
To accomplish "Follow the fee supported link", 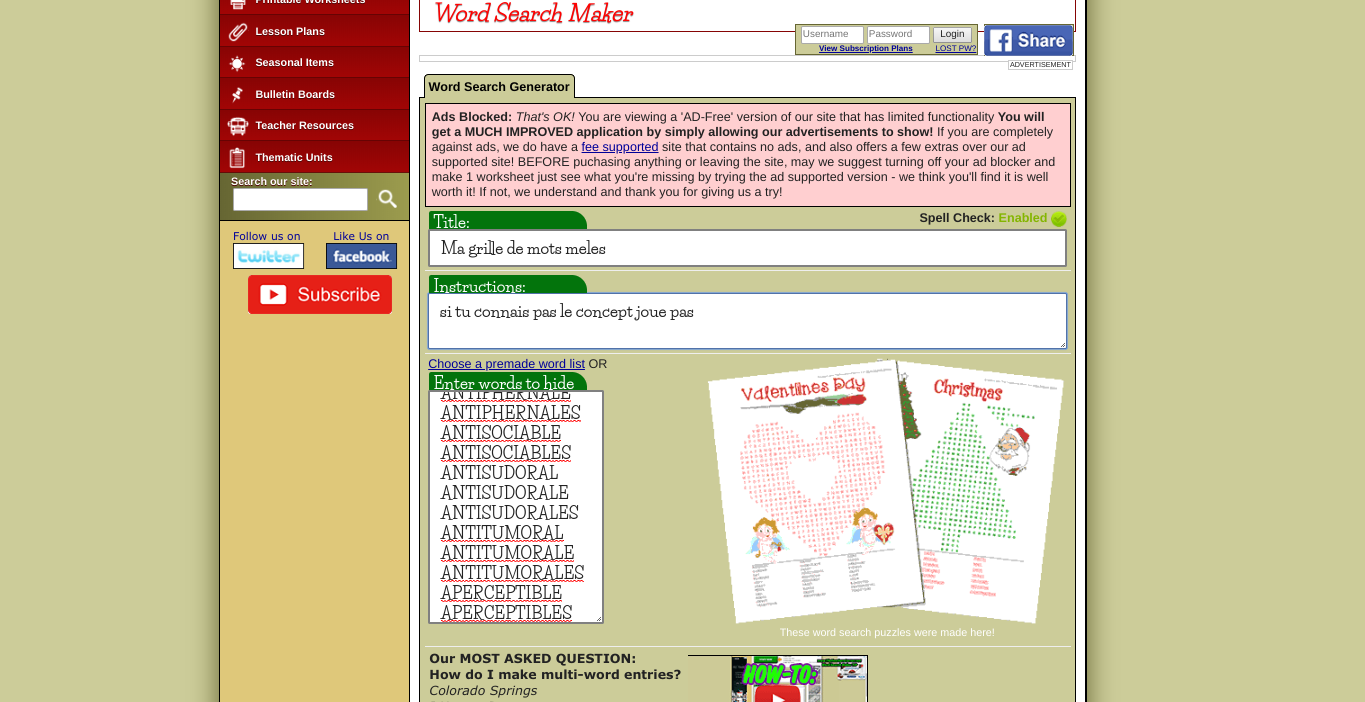I will coord(620,147).
